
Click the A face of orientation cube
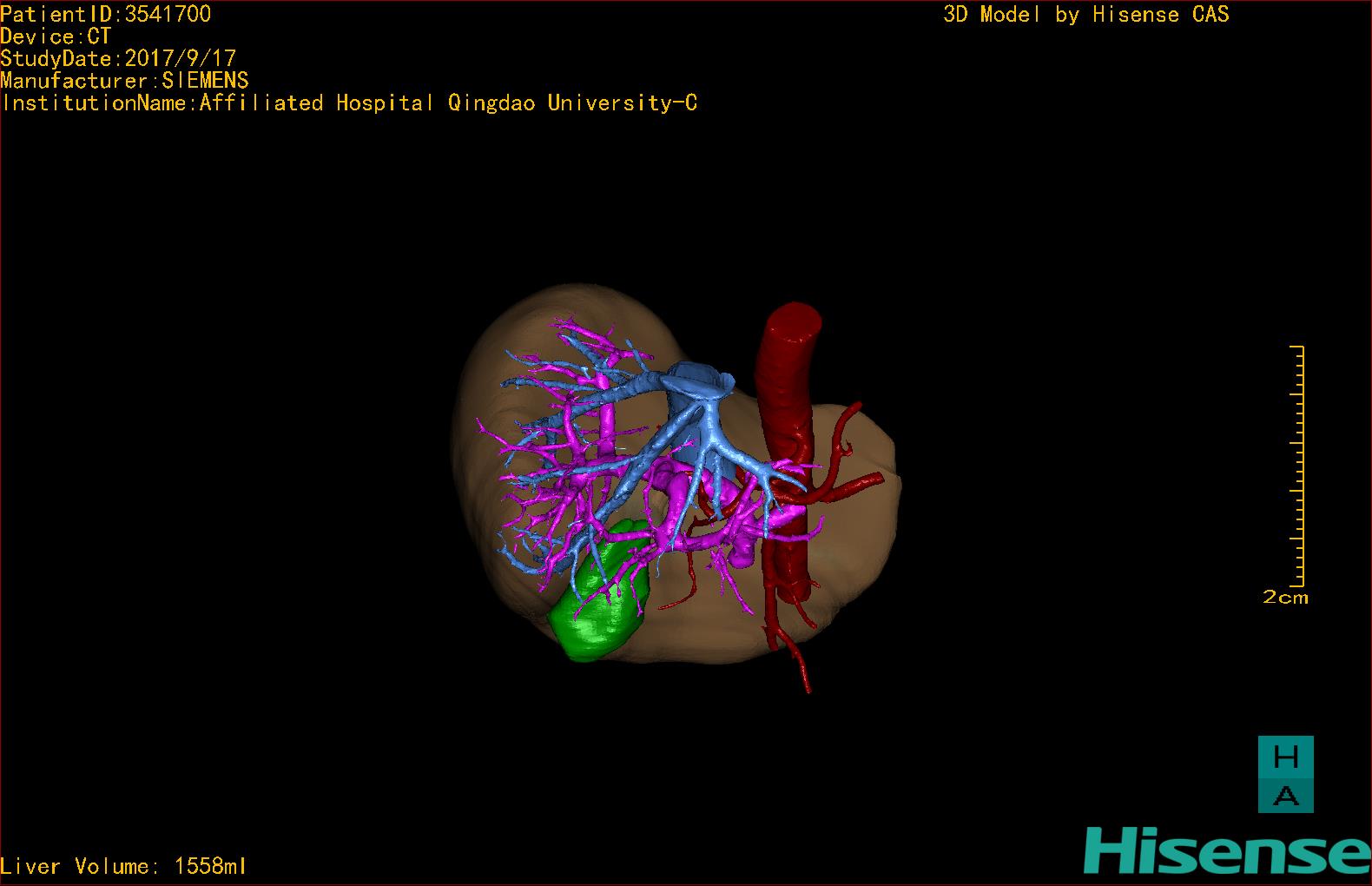1285,795
